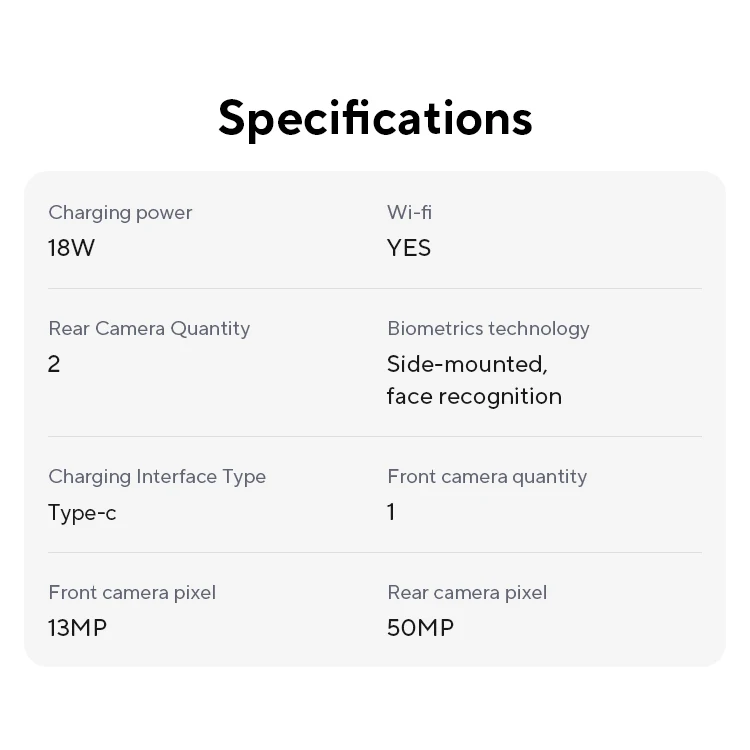Viewport: 750px width, 750px height.
Task: Click the Charging power label
Action: click(x=120, y=212)
